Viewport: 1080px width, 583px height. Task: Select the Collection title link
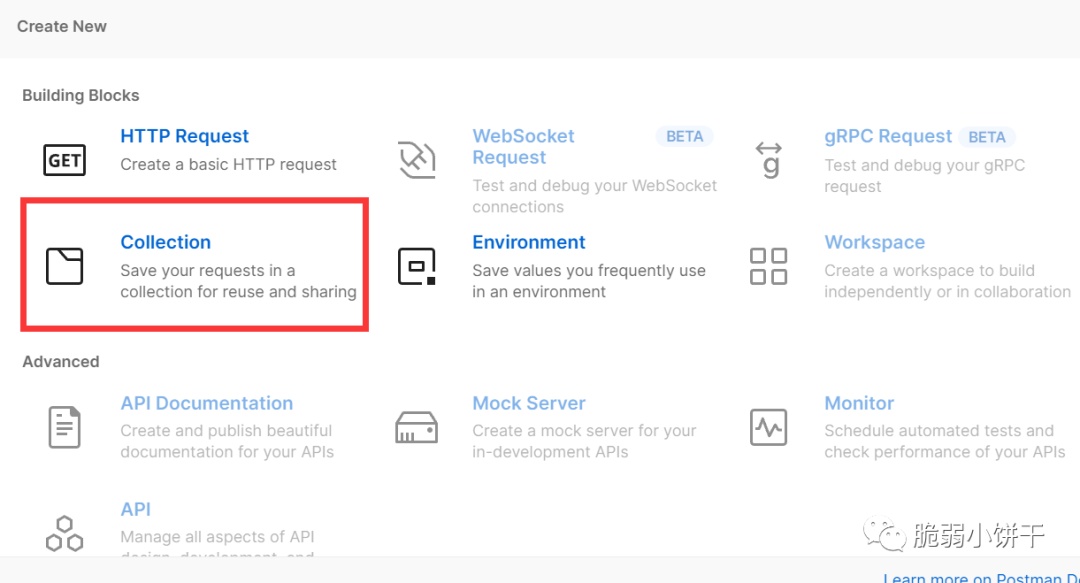(x=165, y=242)
